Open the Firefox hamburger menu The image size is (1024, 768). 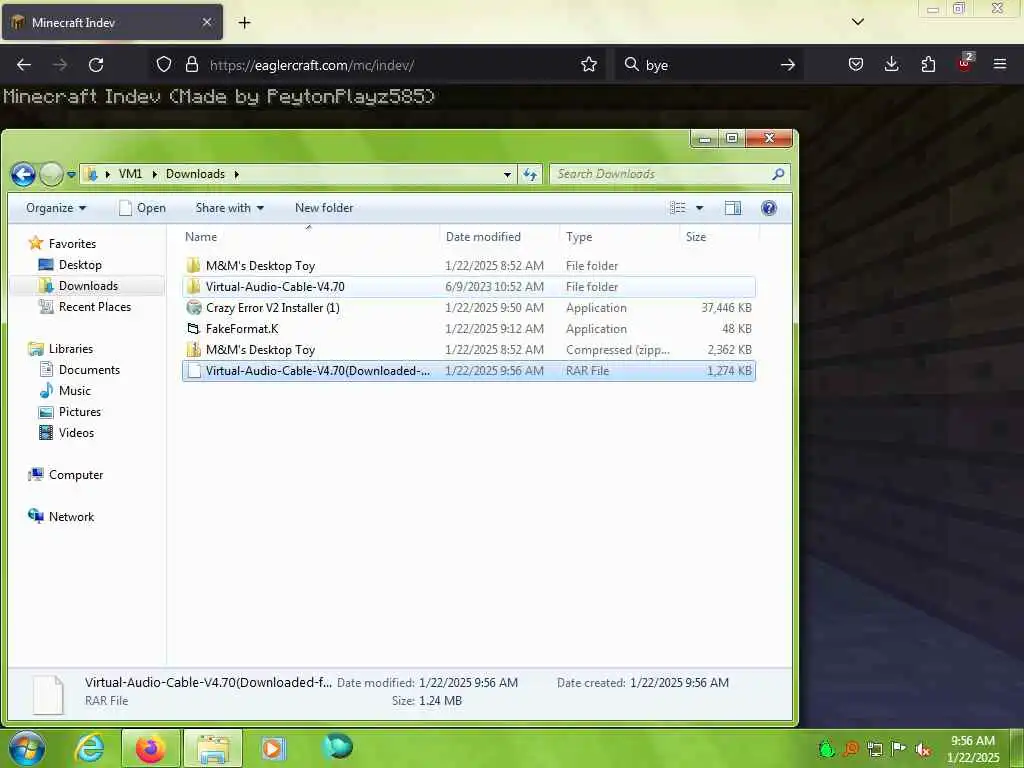click(x=1000, y=65)
